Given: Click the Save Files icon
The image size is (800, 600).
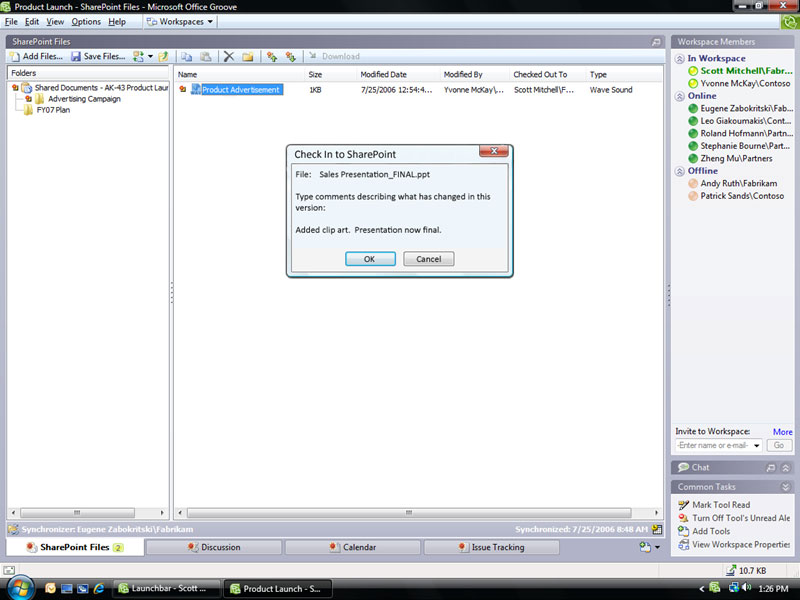Looking at the screenshot, I should tap(76, 56).
